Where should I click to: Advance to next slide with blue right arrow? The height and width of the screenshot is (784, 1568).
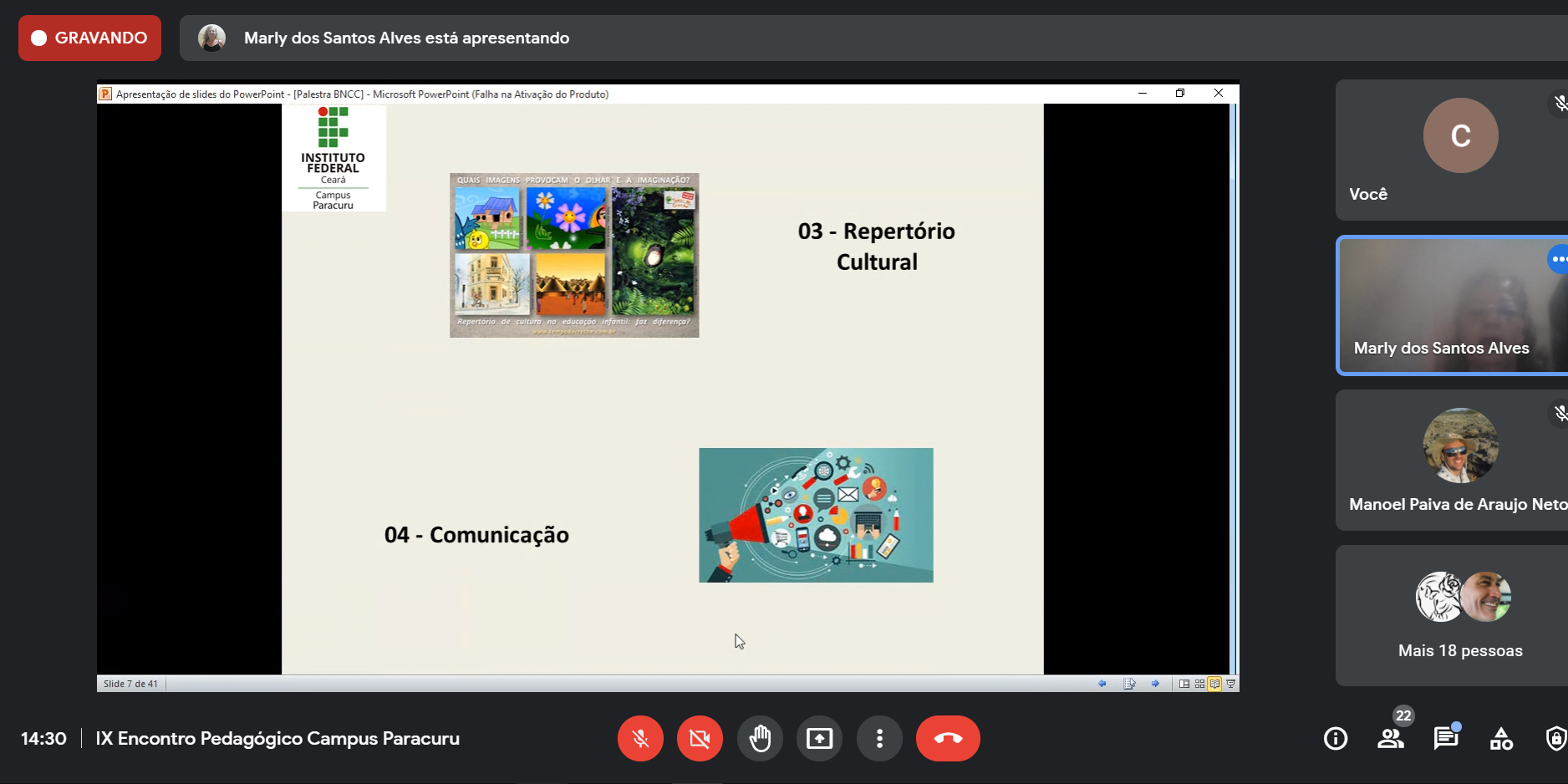1155,684
